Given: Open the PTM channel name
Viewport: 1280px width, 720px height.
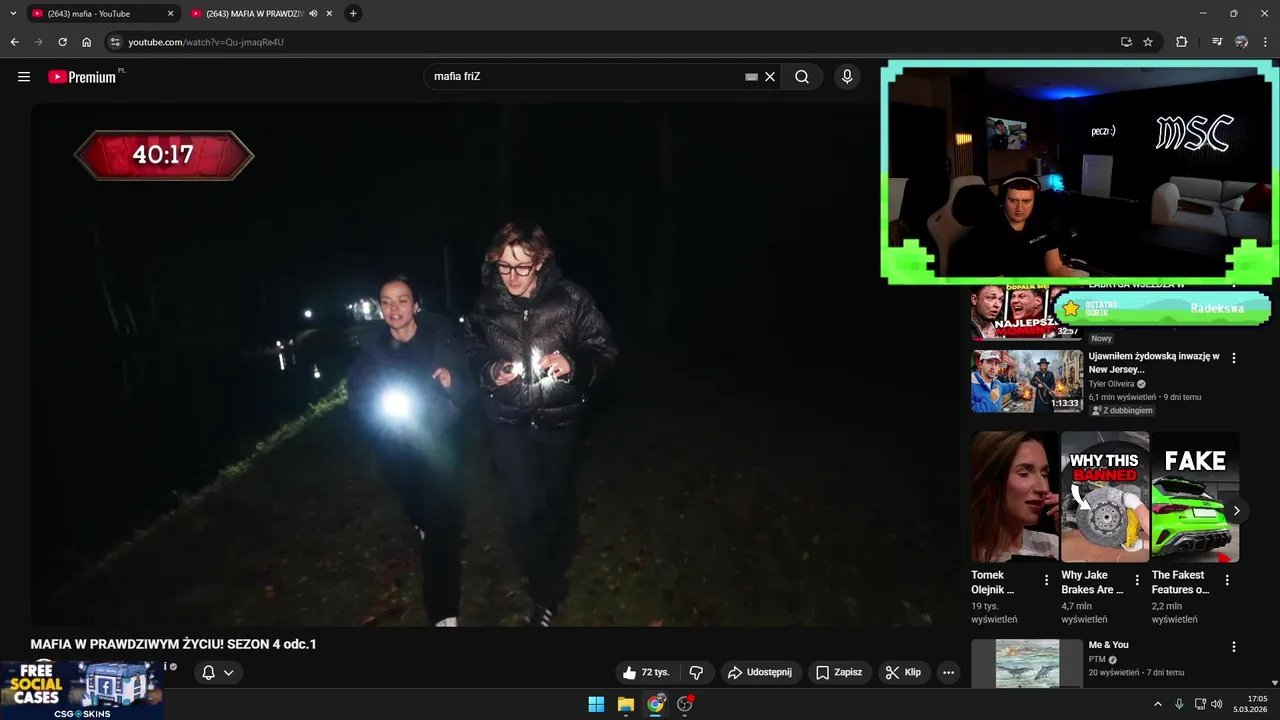Looking at the screenshot, I should click(x=1097, y=660).
